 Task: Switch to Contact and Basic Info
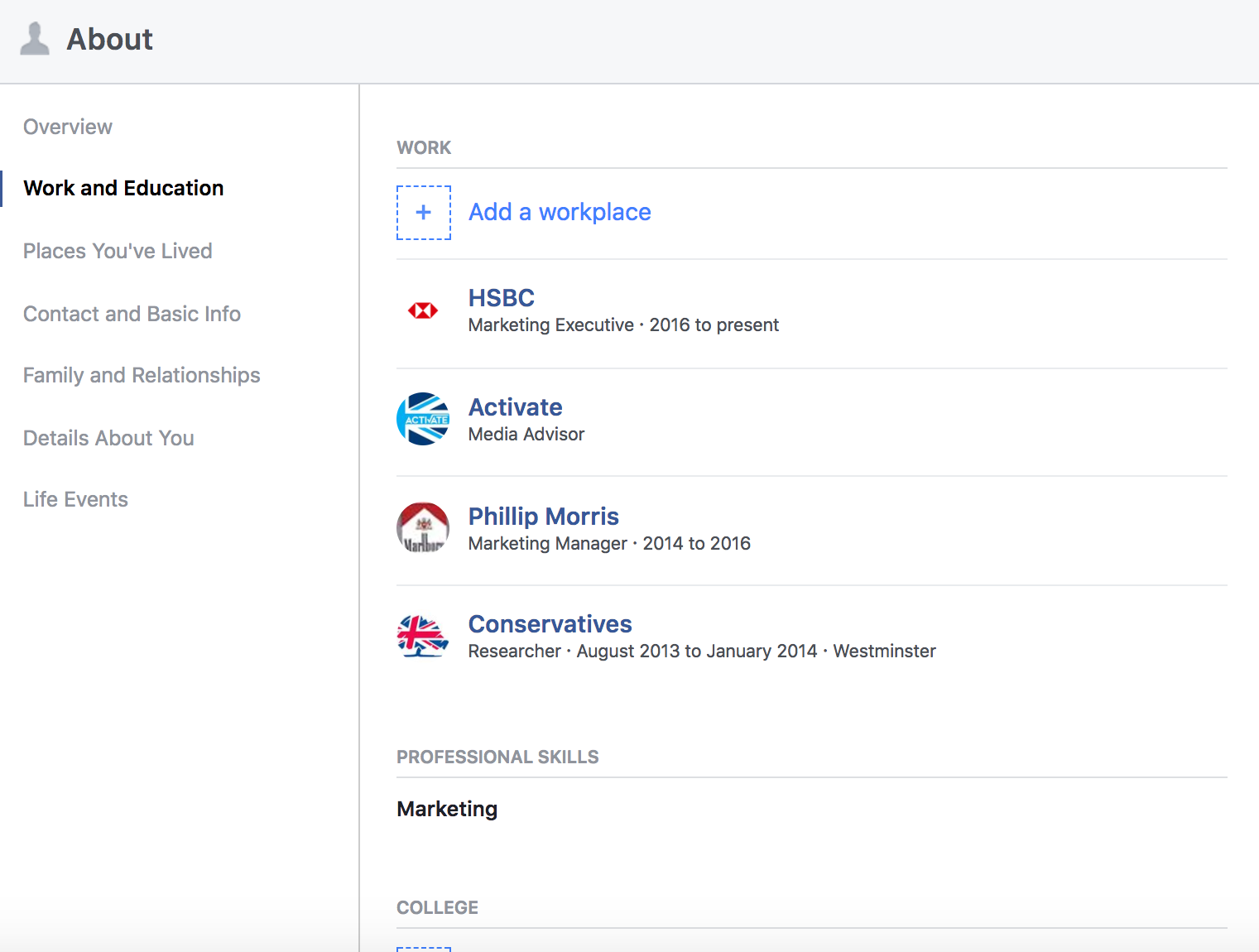tap(132, 314)
